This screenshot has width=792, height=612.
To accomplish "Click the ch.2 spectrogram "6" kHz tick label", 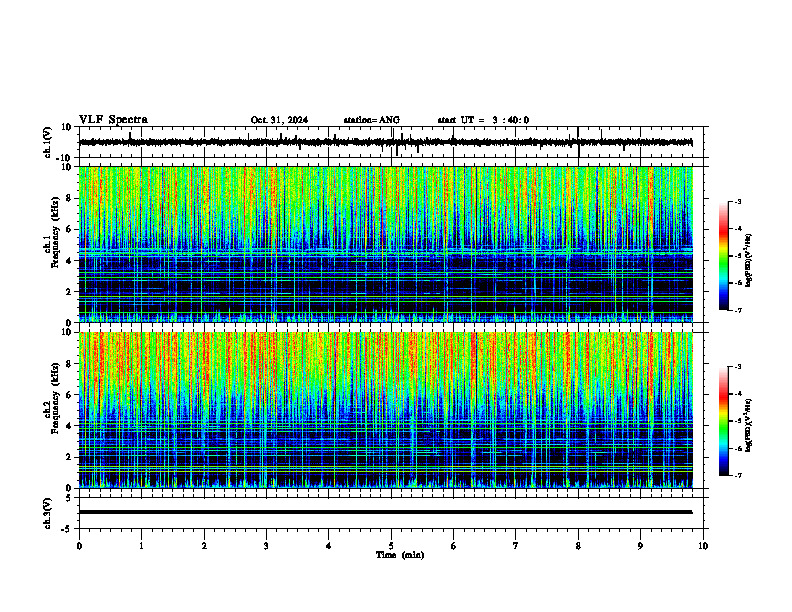I will [x=69, y=395].
